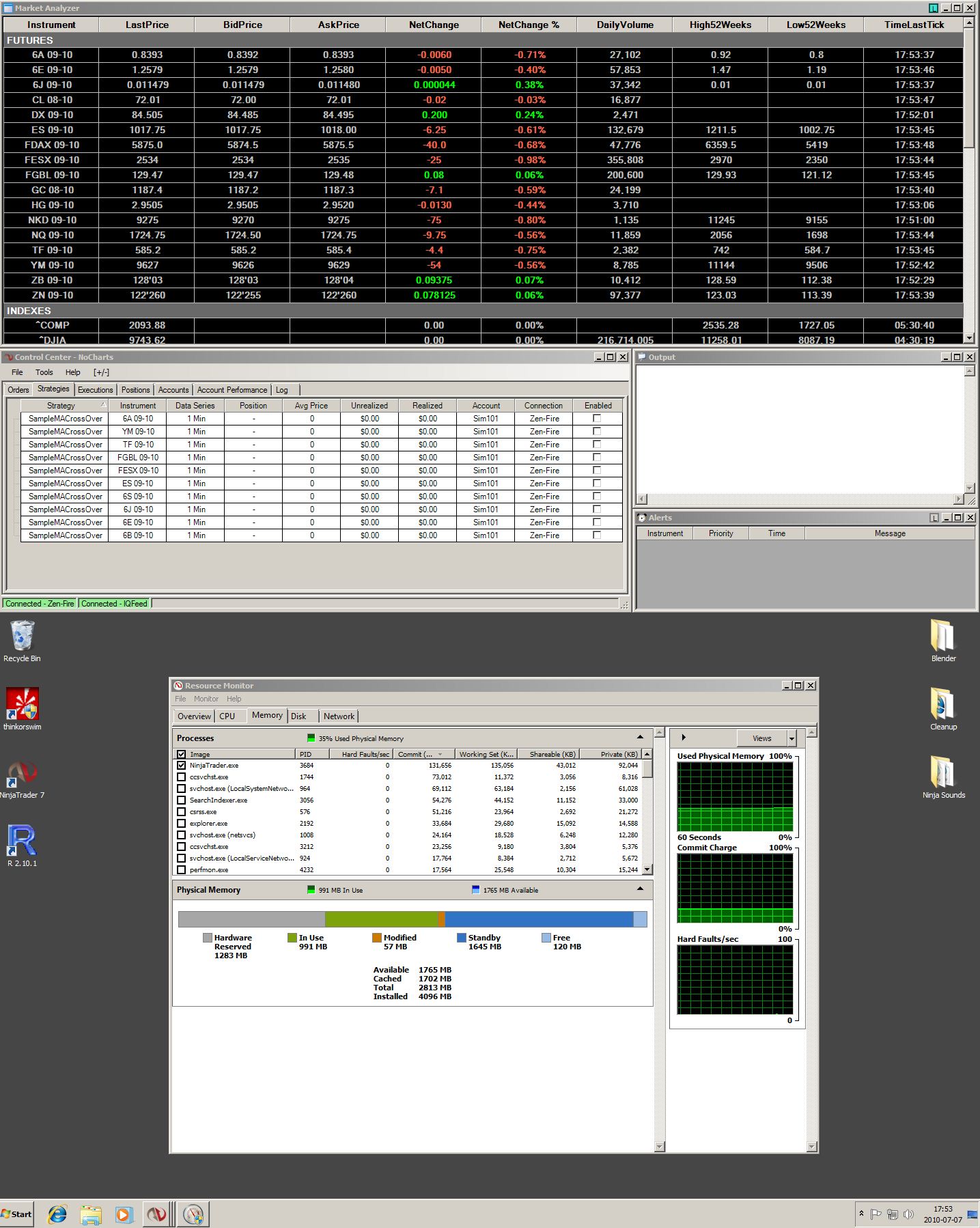This screenshot has height=1228, width=980.
Task: Click the Priority column header in Alerts
Action: (721, 533)
